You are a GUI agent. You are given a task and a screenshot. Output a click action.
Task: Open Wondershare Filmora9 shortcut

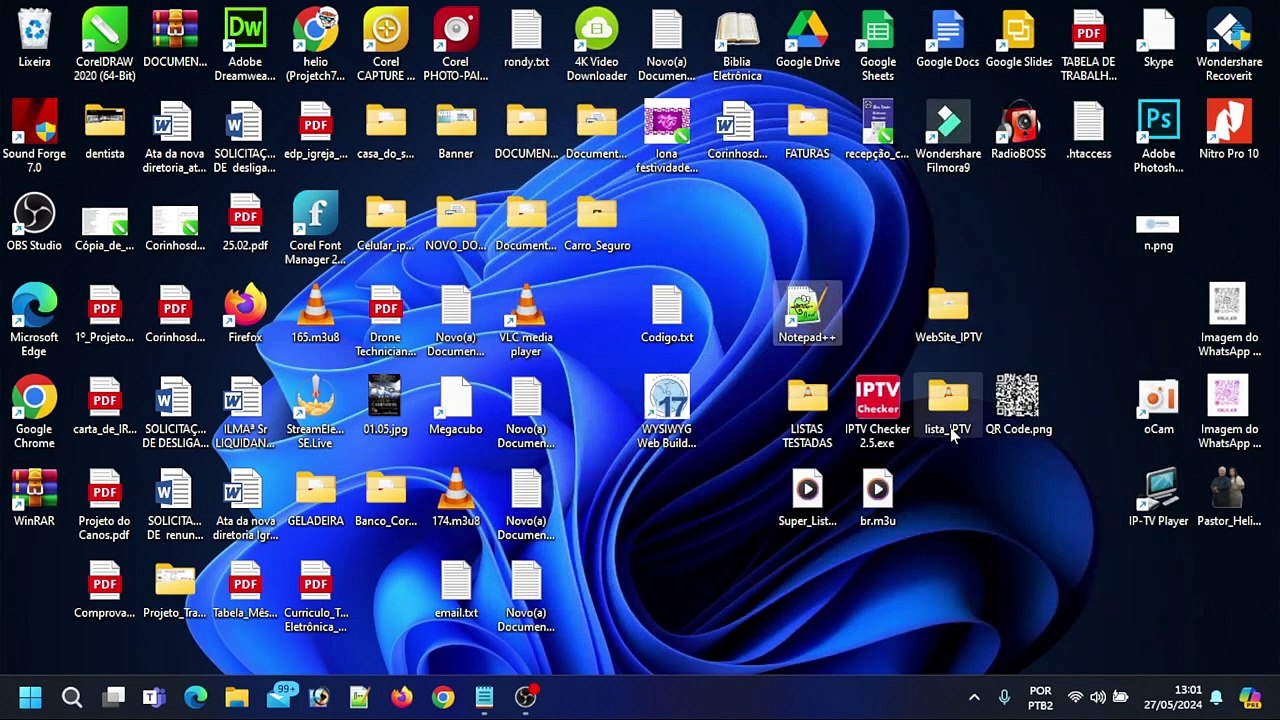click(948, 123)
